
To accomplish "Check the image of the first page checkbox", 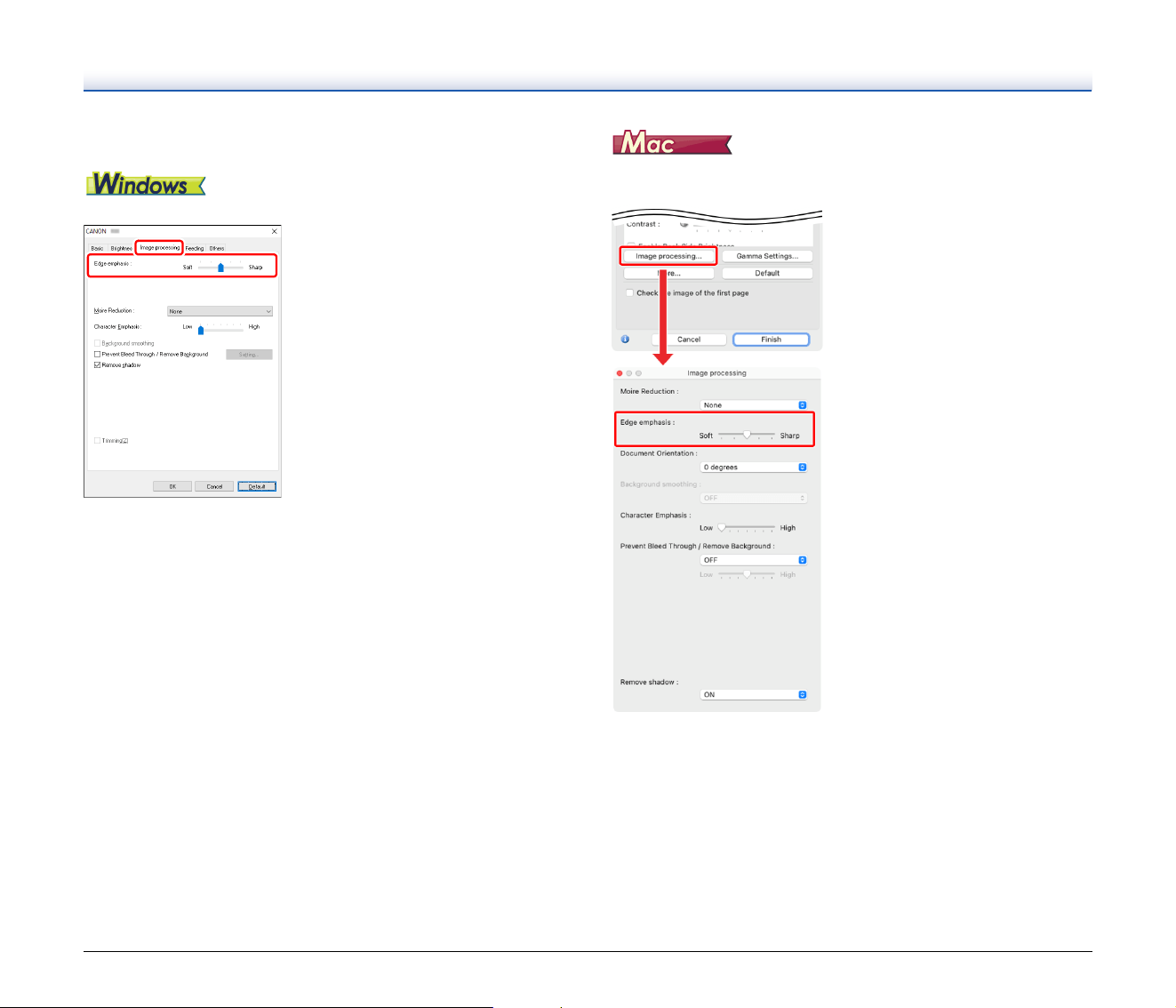I will 629,293.
